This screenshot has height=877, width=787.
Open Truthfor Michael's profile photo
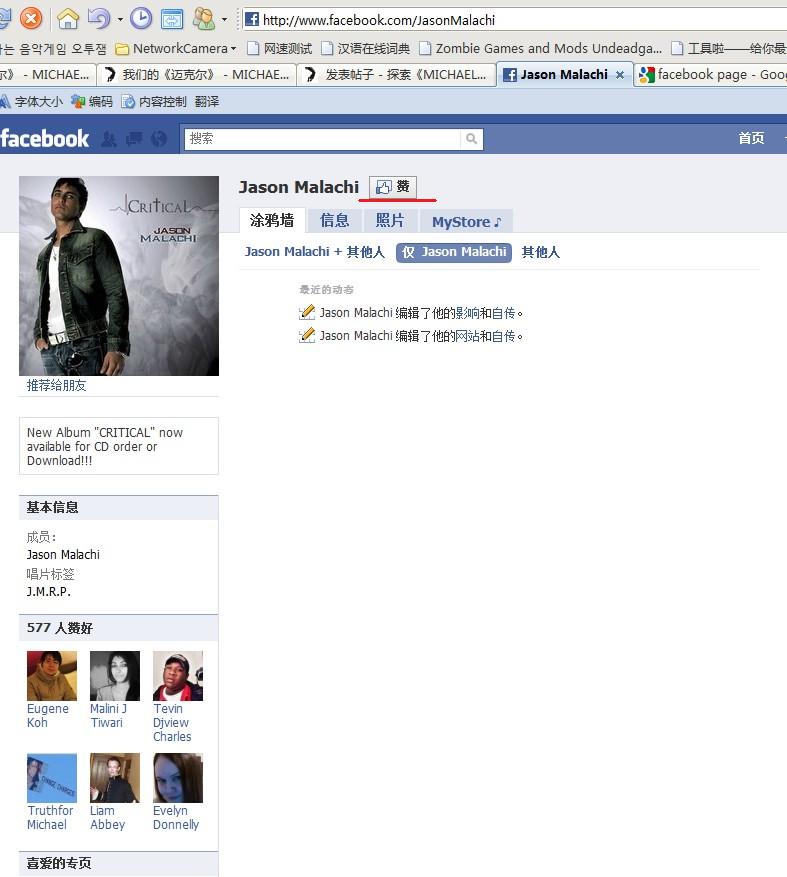[52, 778]
